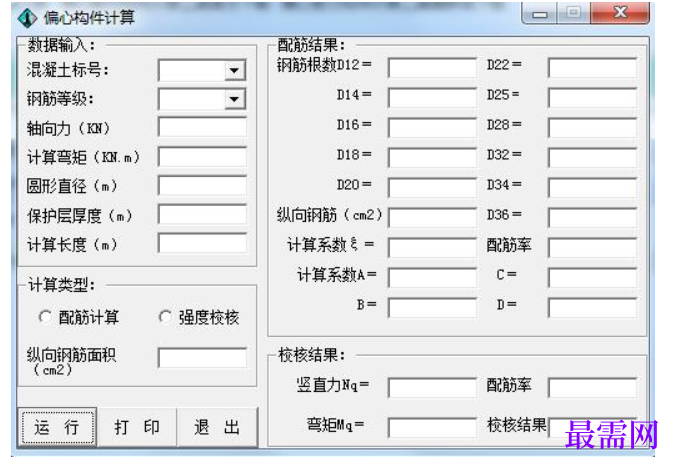Click the 钢筋根数D12 result field
The width and height of the screenshot is (677, 466).
coord(433,68)
